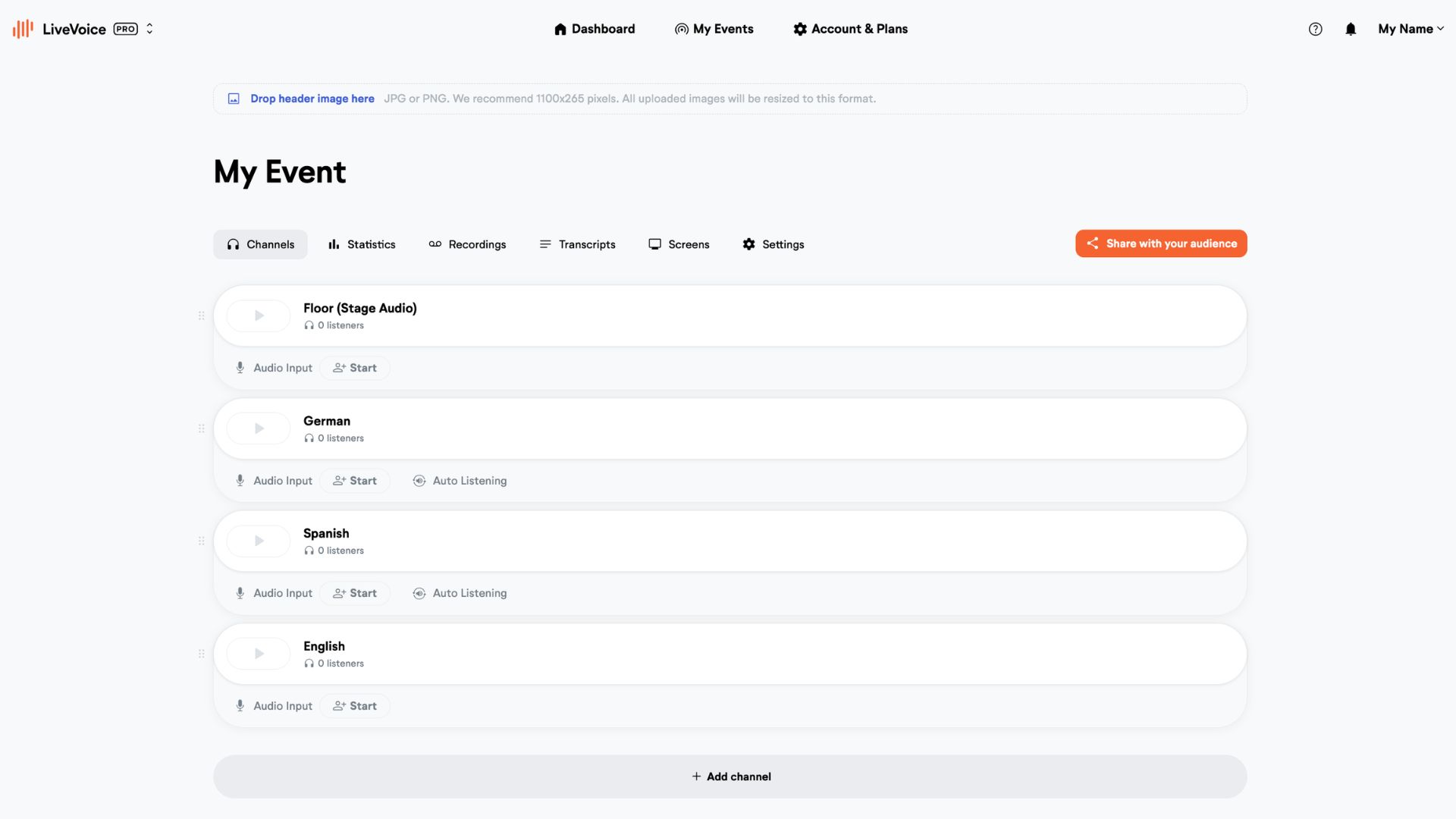Image resolution: width=1456 pixels, height=819 pixels.
Task: Click the drag handle beside the German channel
Action: [x=201, y=428]
